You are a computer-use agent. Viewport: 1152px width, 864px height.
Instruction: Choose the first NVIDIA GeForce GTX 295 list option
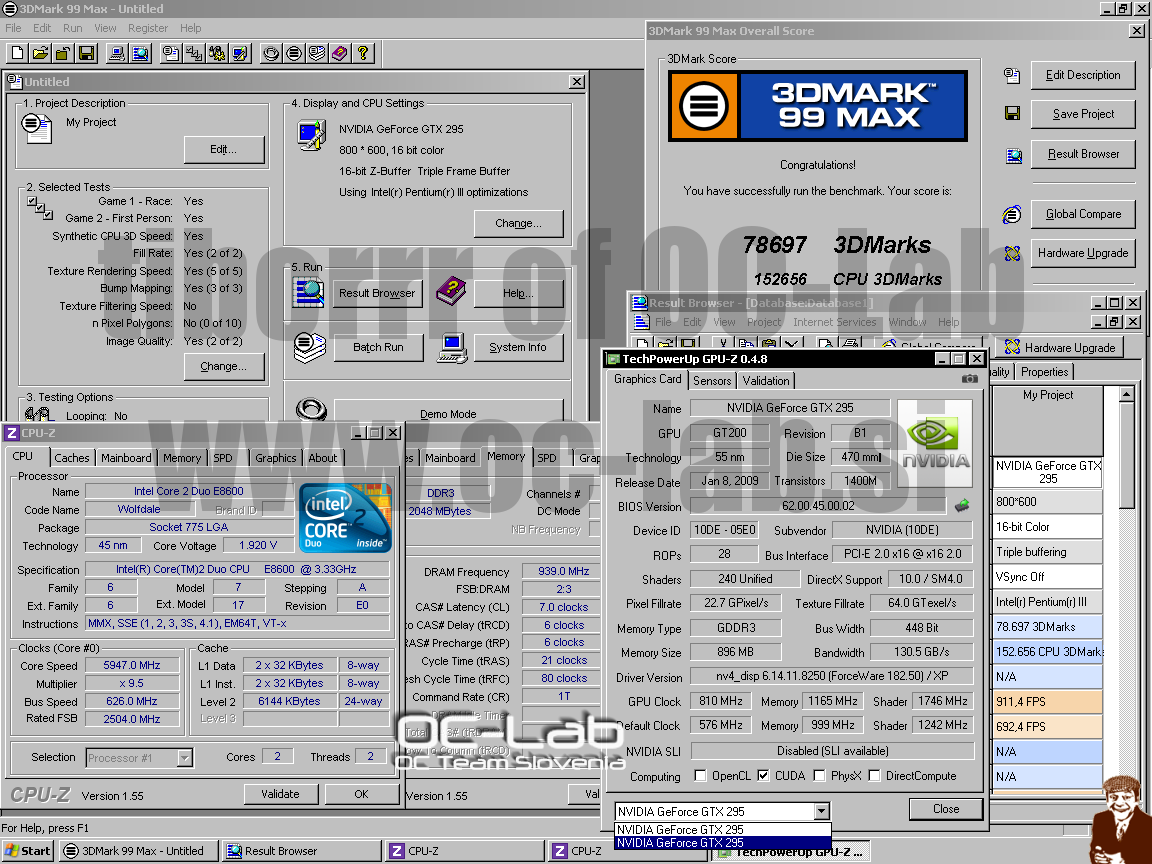pyautogui.click(x=723, y=829)
